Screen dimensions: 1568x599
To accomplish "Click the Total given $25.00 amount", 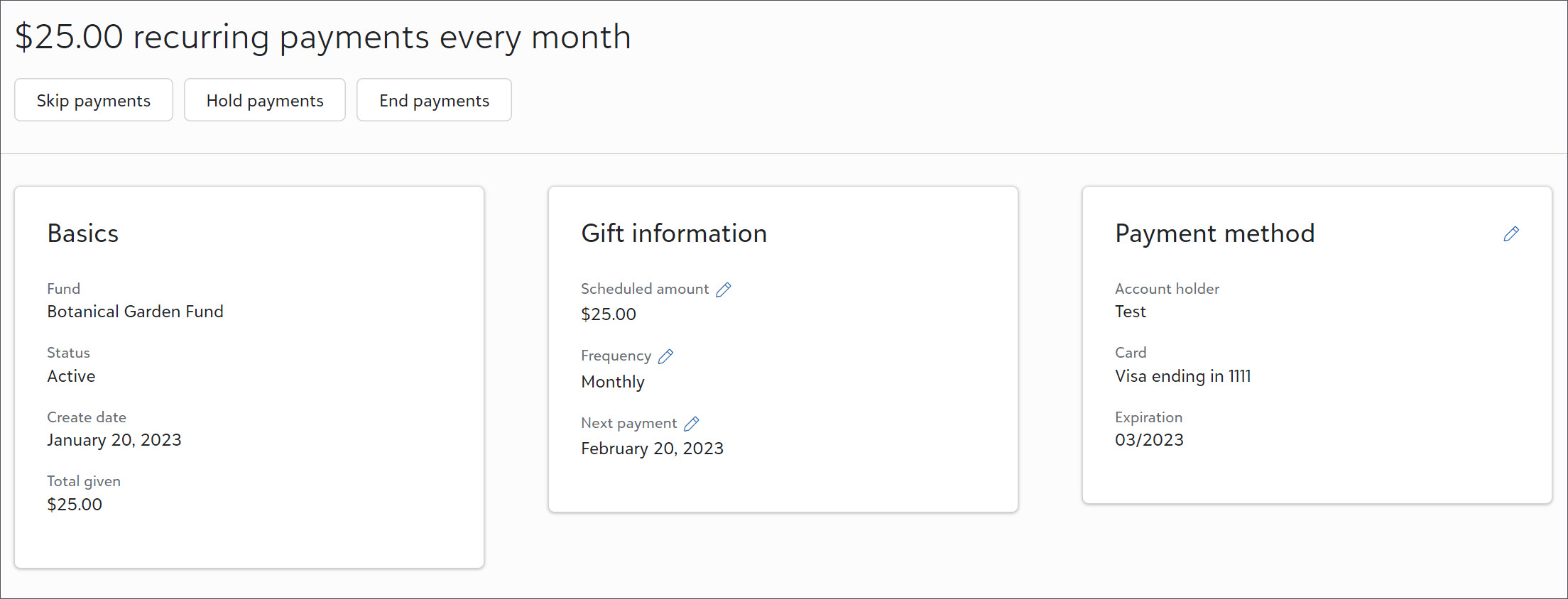I will tap(75, 505).
